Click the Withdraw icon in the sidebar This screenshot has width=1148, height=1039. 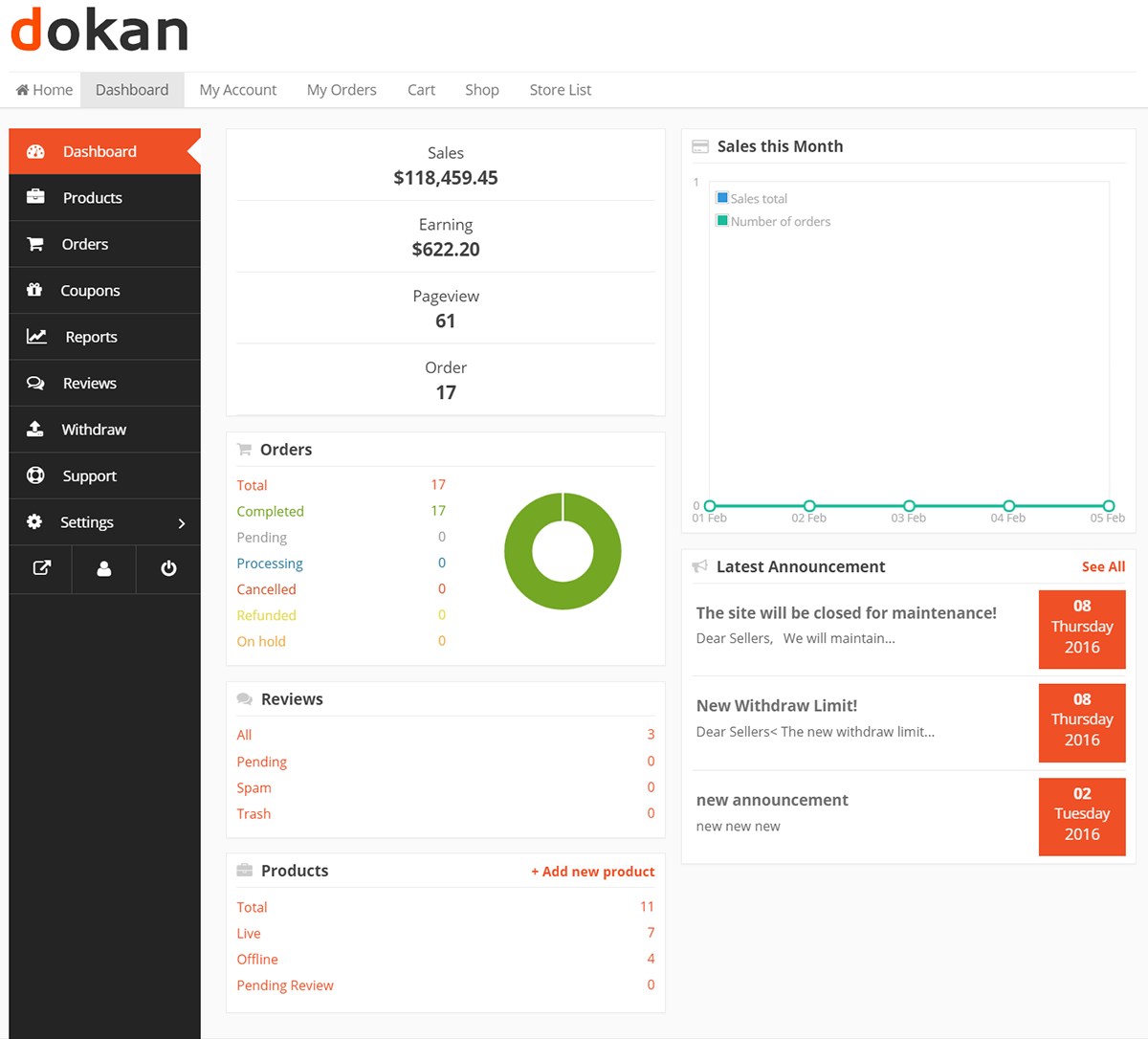coord(35,429)
